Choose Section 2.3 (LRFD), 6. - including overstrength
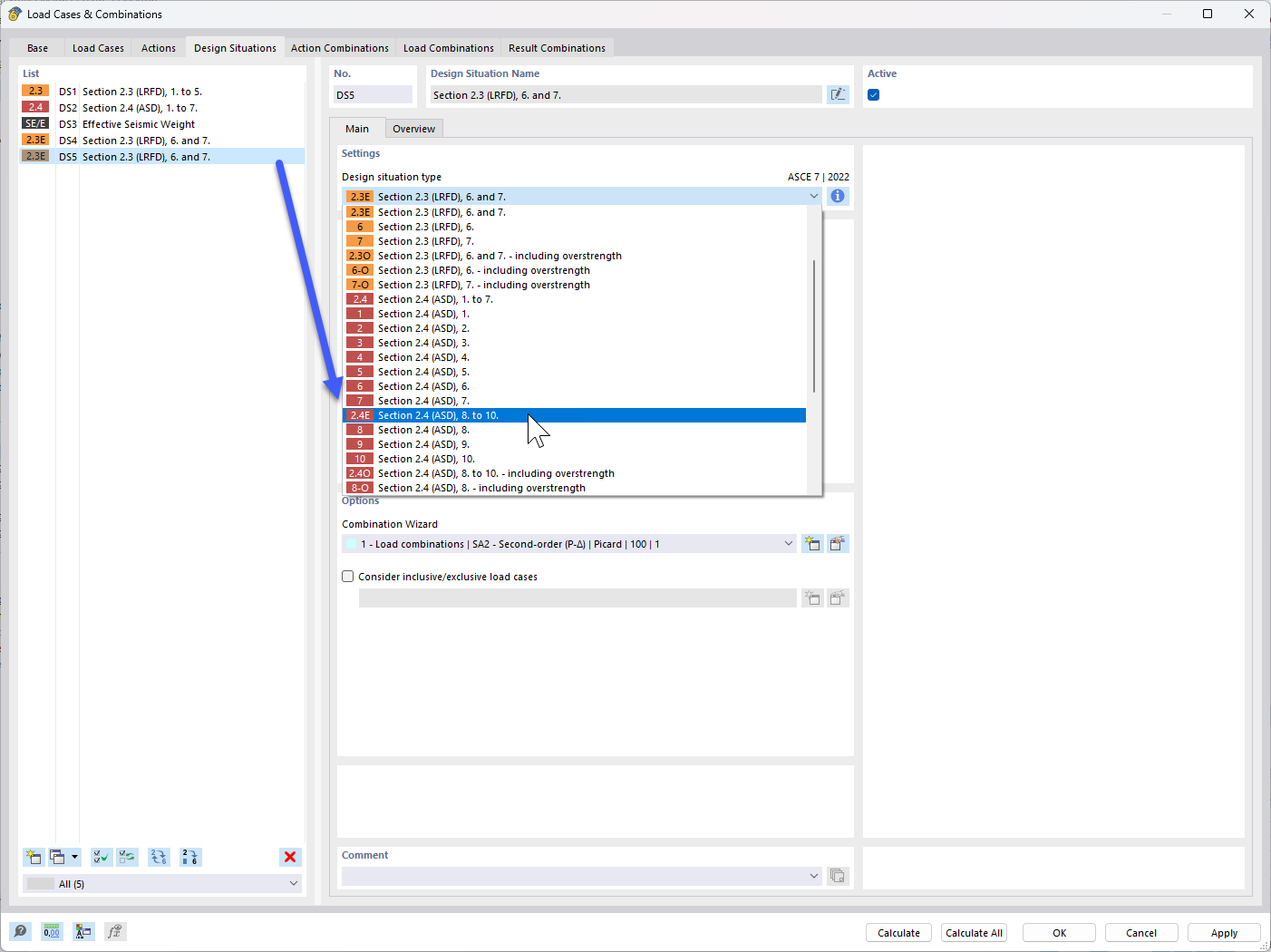The image size is (1271, 952). click(x=575, y=270)
